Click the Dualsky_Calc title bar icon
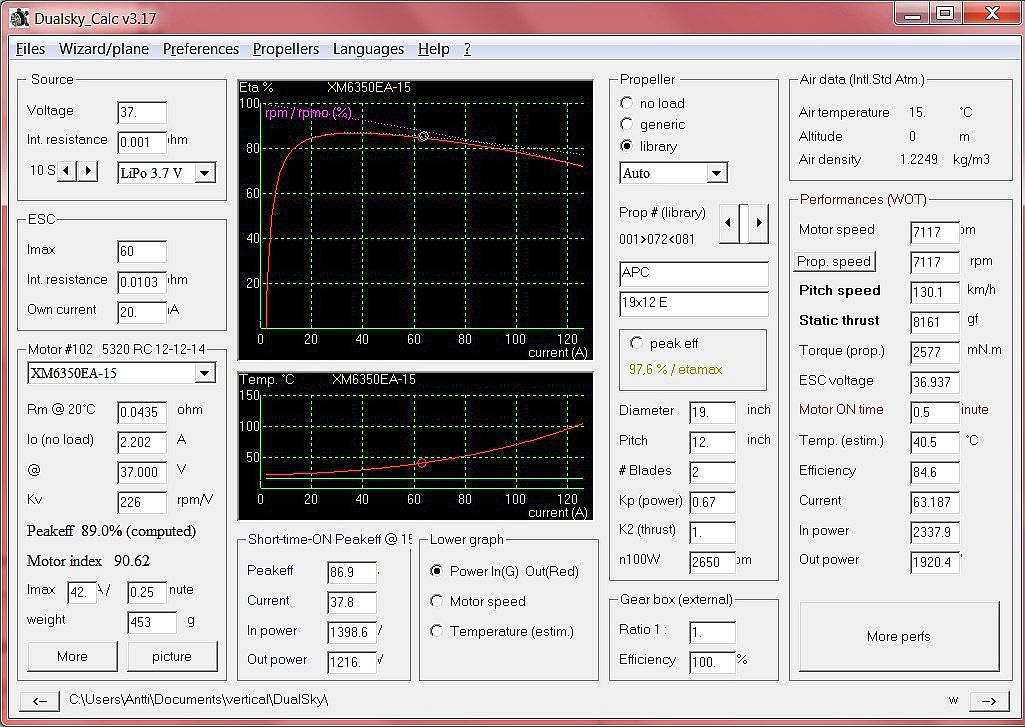The image size is (1025, 727). coord(19,16)
